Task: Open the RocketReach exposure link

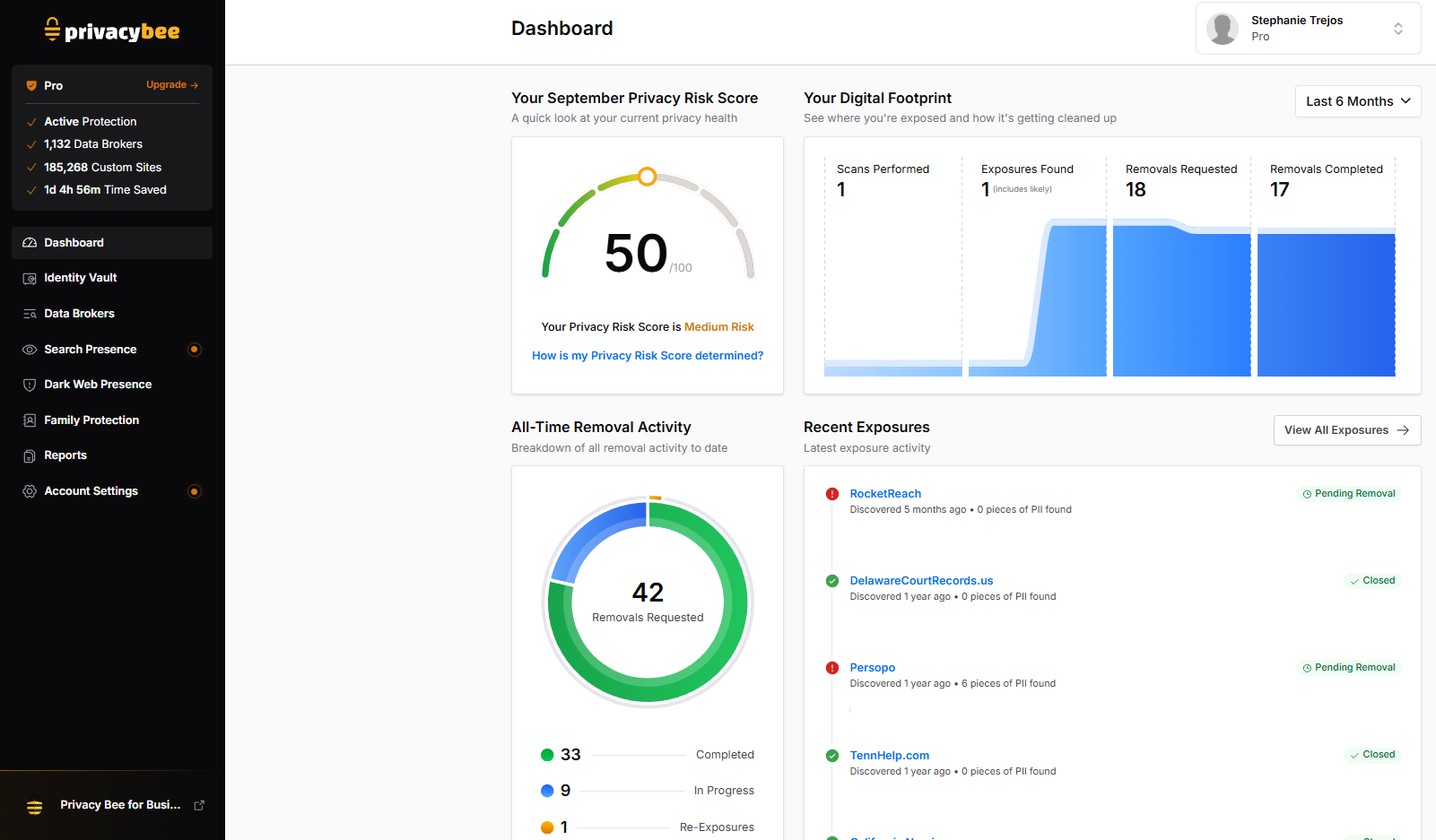Action: point(885,494)
